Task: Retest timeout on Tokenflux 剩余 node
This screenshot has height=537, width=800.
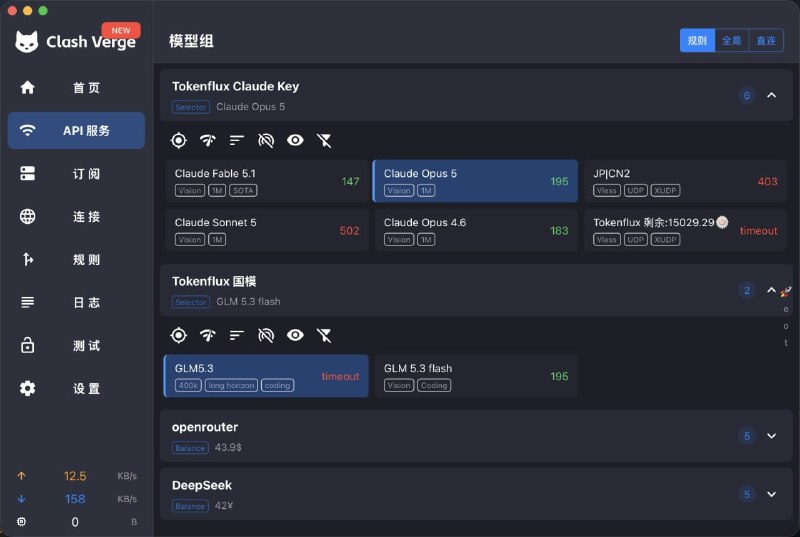Action: click(759, 231)
